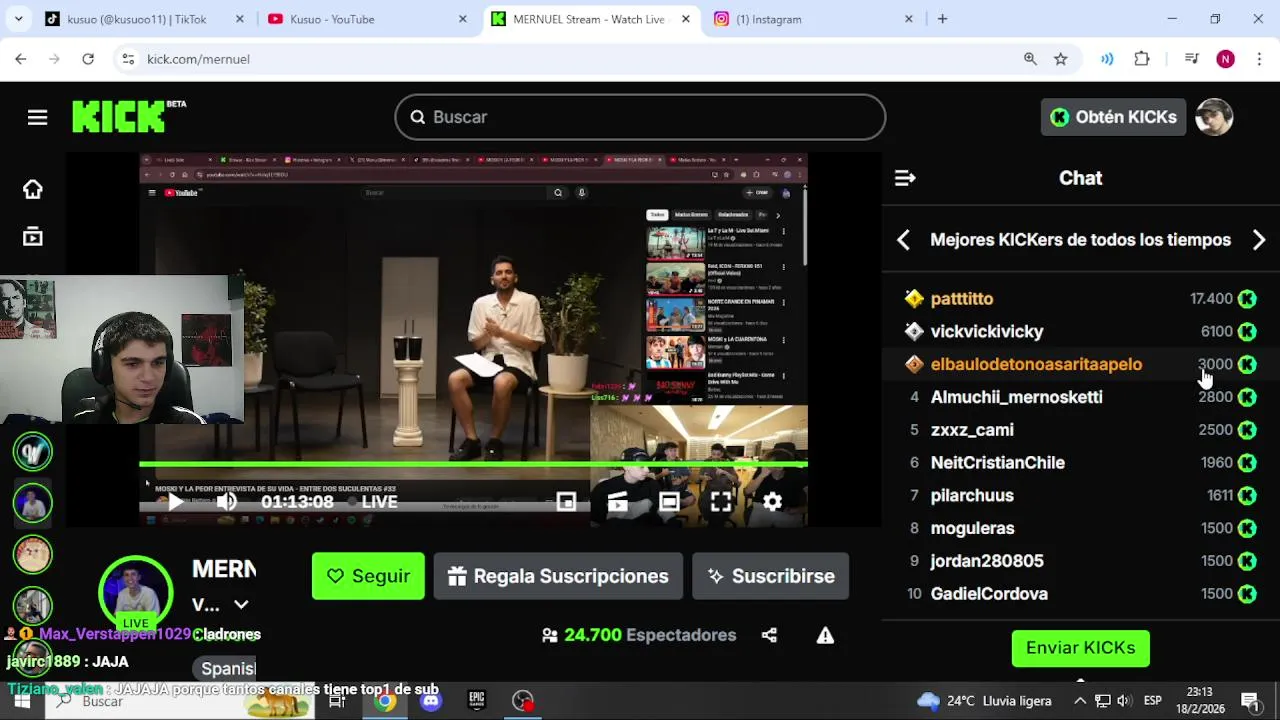
Task: Bookmark this page with star
Action: click(x=1060, y=59)
